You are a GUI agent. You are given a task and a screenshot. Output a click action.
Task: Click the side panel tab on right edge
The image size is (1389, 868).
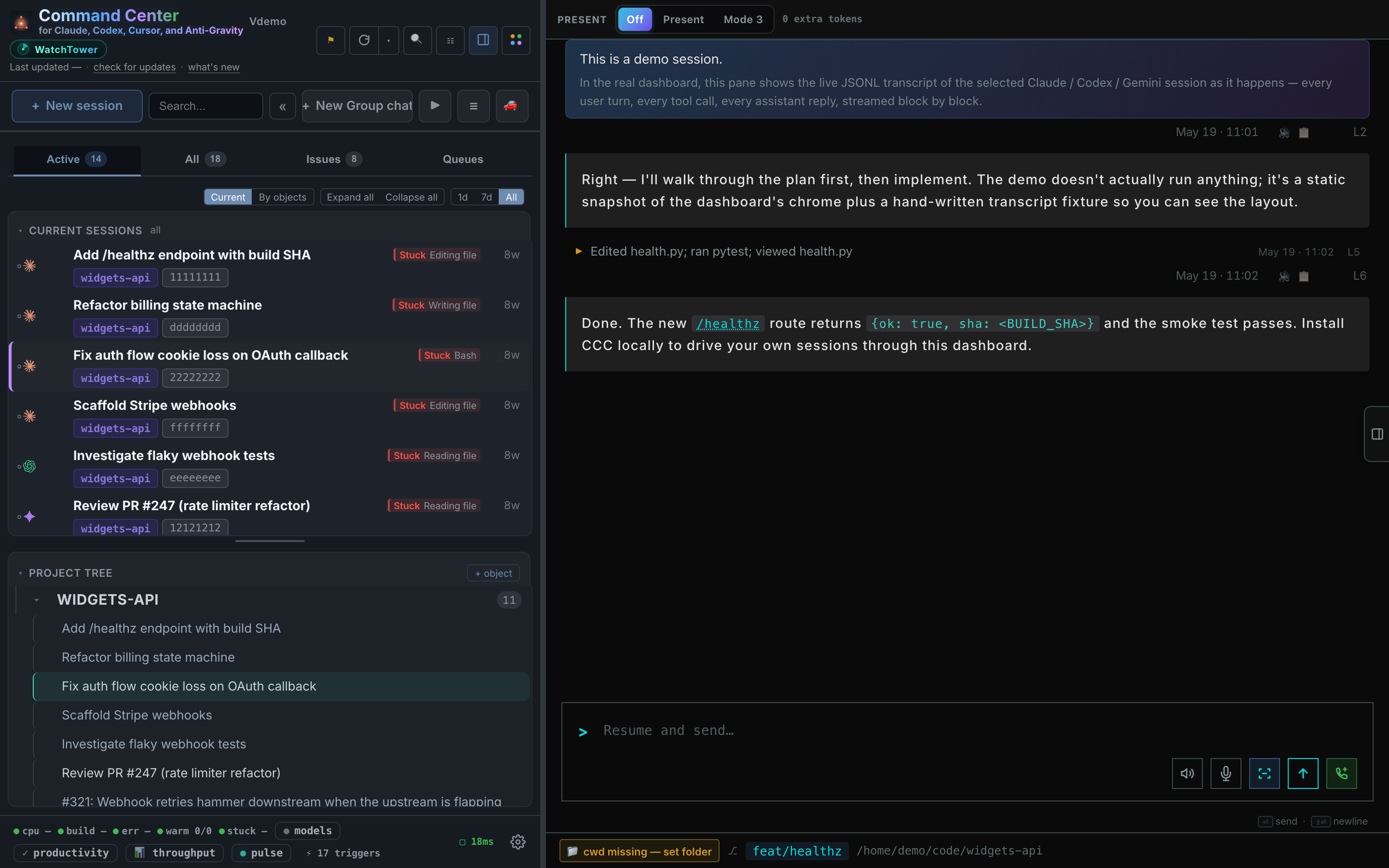point(1377,434)
